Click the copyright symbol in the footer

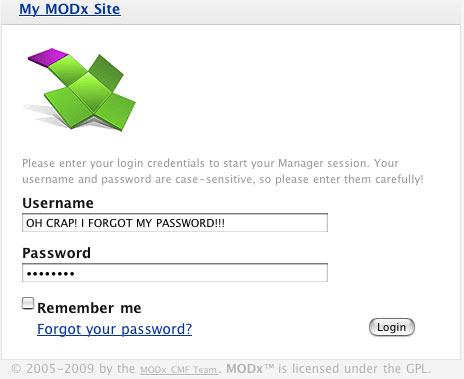click(x=16, y=369)
